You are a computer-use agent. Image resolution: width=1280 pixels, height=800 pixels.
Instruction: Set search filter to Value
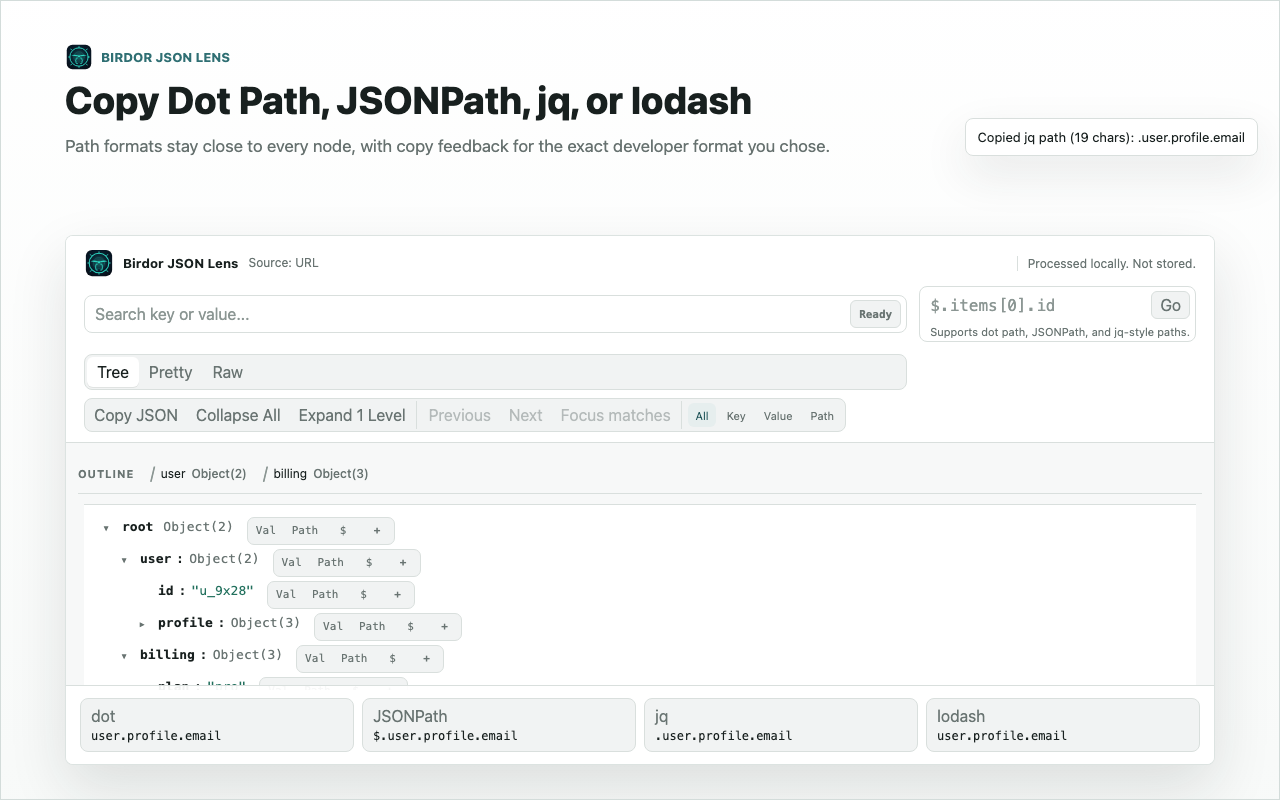click(x=778, y=416)
